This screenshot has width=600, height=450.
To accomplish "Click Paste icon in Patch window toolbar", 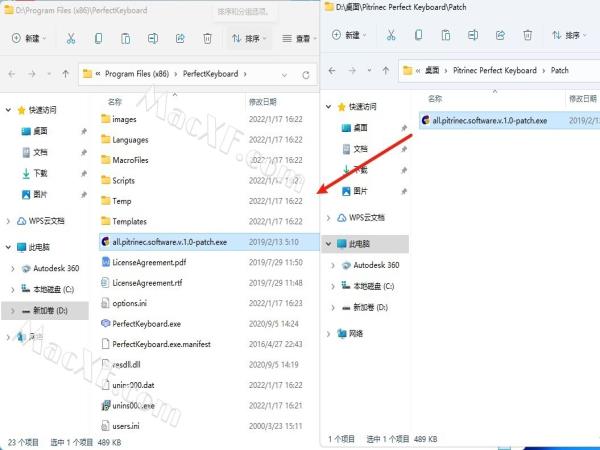I will (x=445, y=35).
